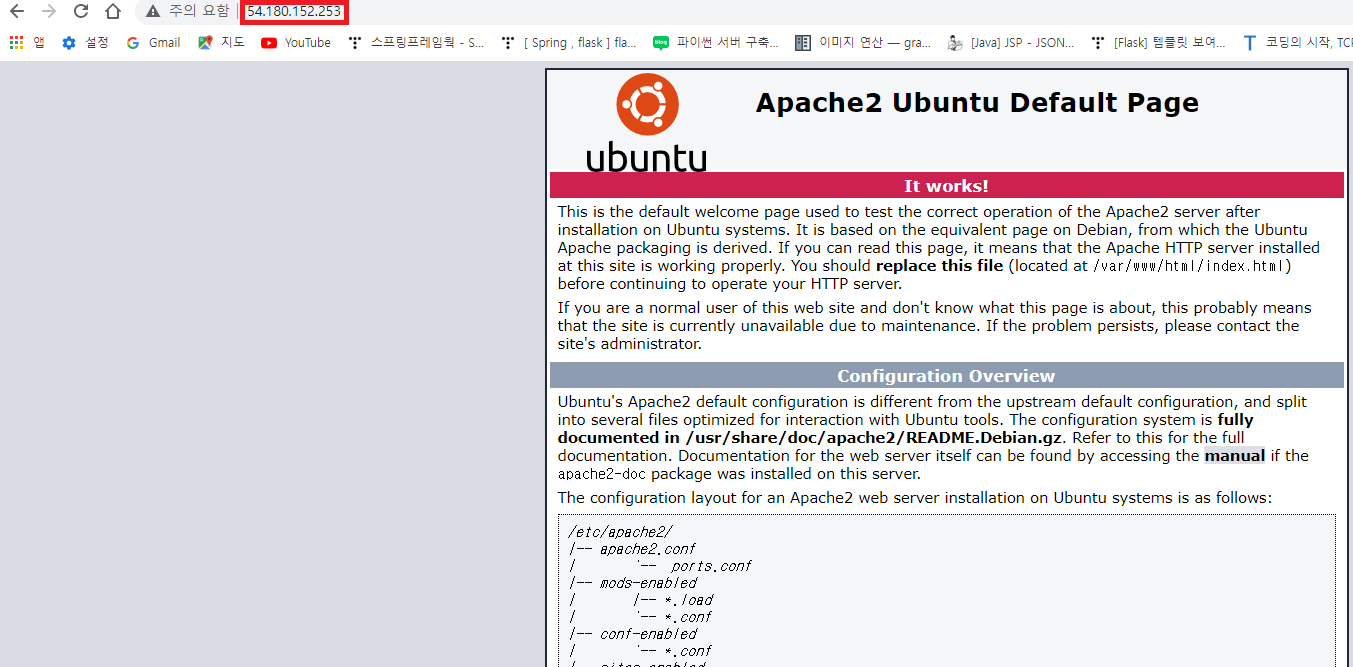The image size is (1353, 667).
Task: Open the 파이썬 서버 구축 blog bookmark
Action: click(716, 43)
